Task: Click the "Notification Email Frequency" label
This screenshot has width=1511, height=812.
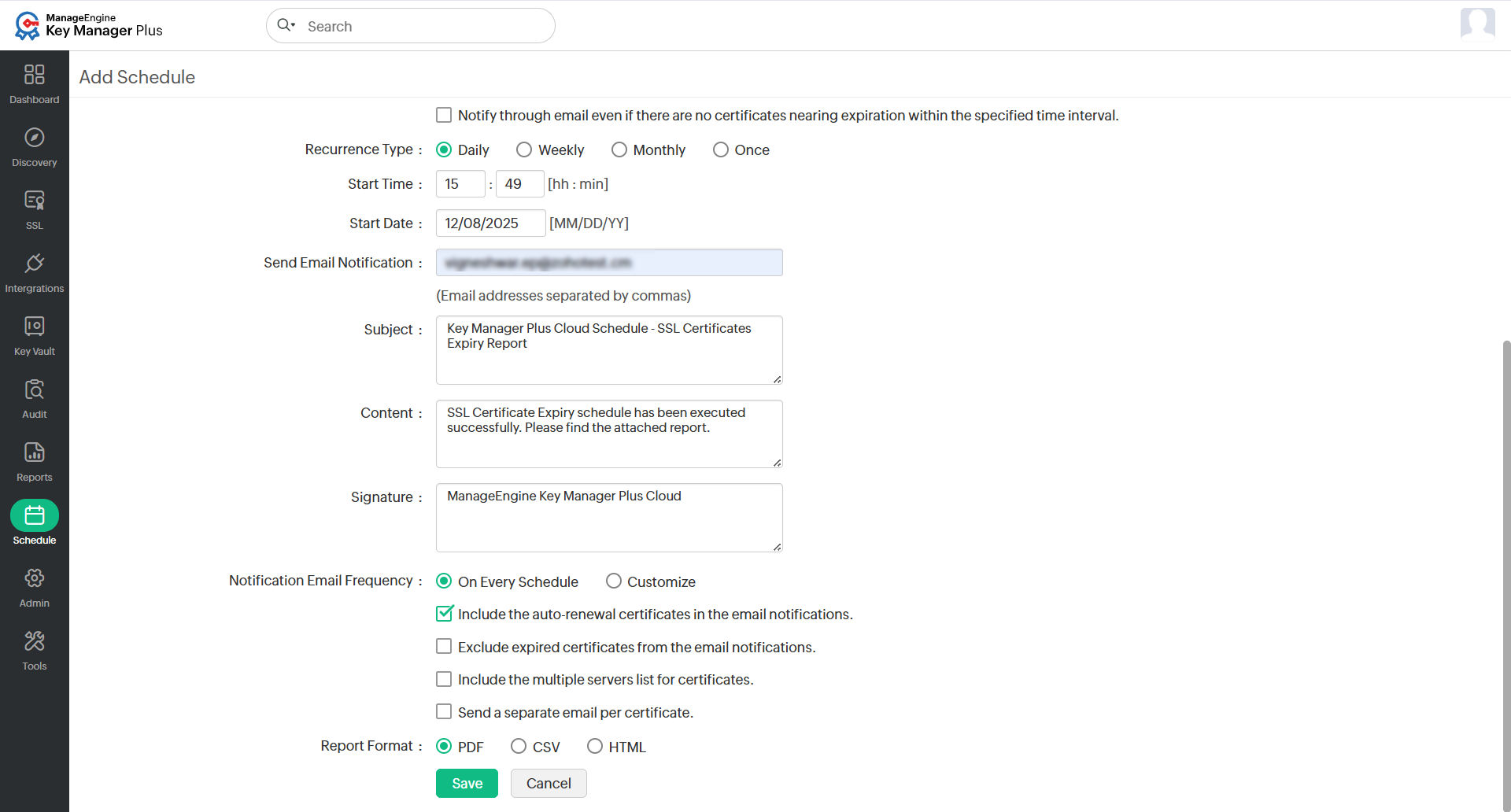Action: 321,581
